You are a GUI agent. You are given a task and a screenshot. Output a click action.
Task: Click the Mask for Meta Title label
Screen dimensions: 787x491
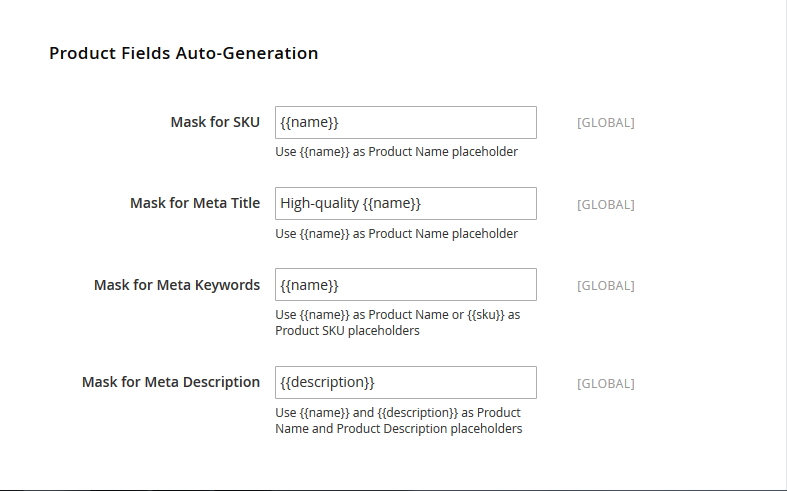tap(195, 203)
